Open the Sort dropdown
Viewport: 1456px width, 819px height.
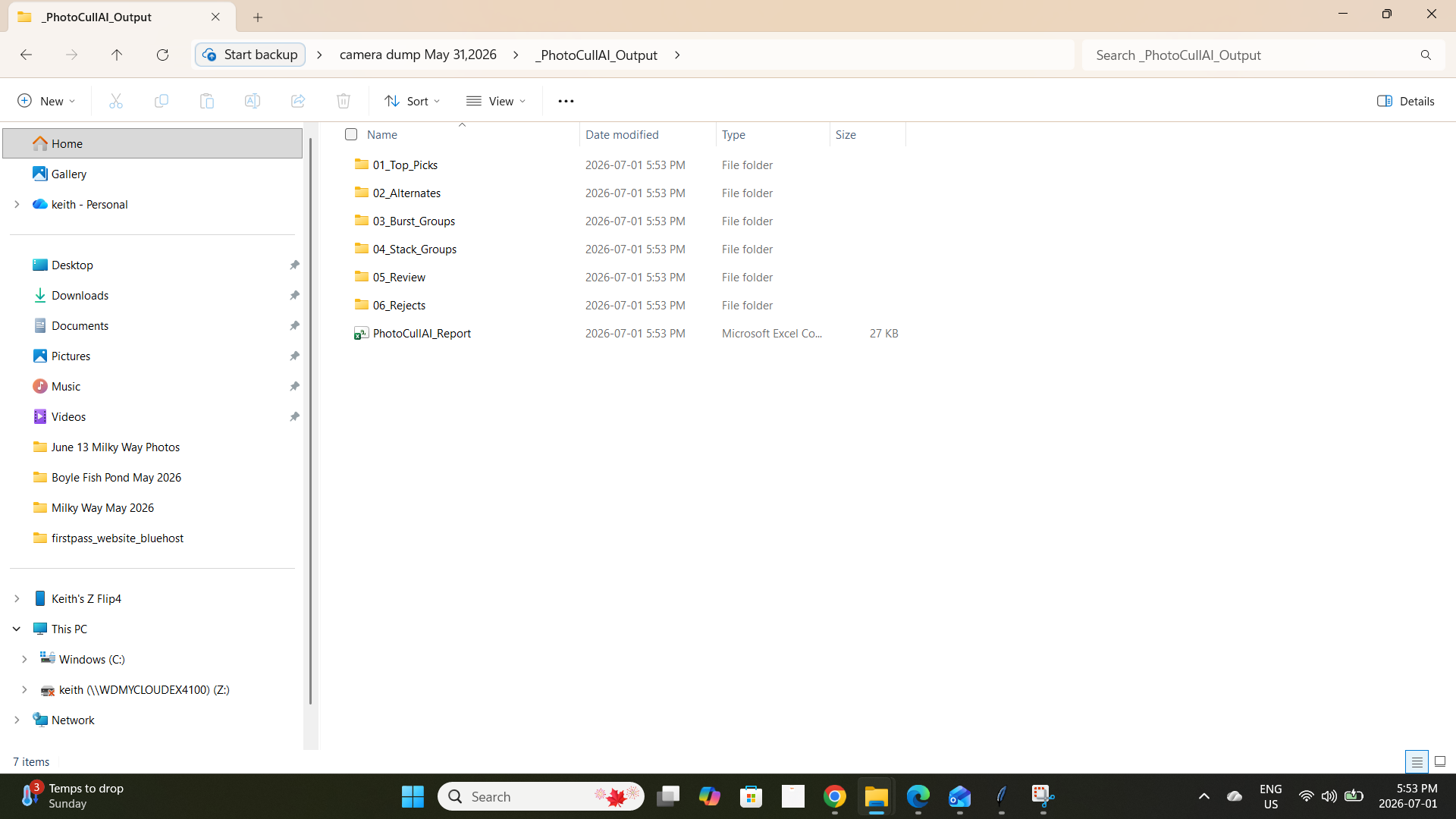412,101
